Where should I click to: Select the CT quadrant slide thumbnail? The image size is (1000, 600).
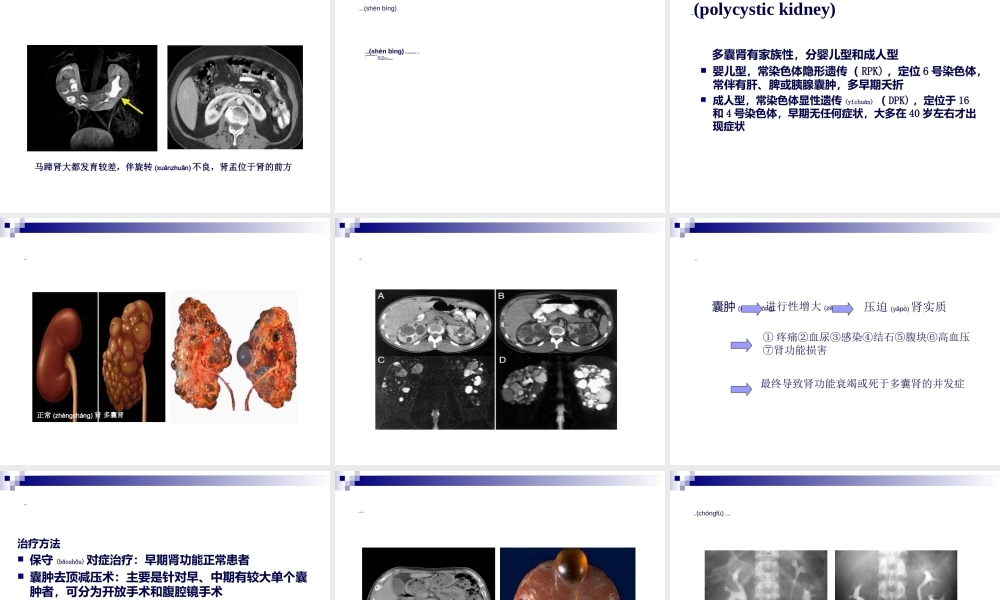pyautogui.click(x=497, y=358)
